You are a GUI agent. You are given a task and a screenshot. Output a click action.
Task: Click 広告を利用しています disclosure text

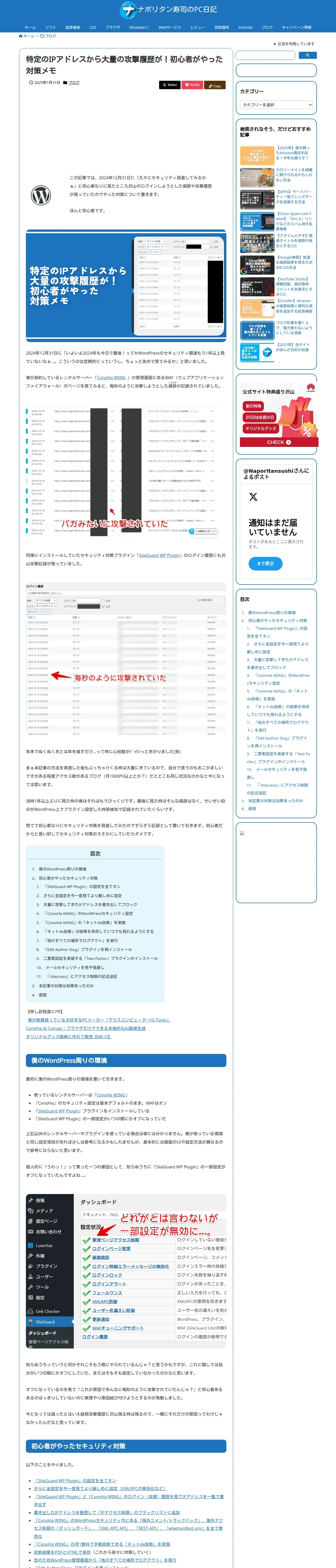295,44
